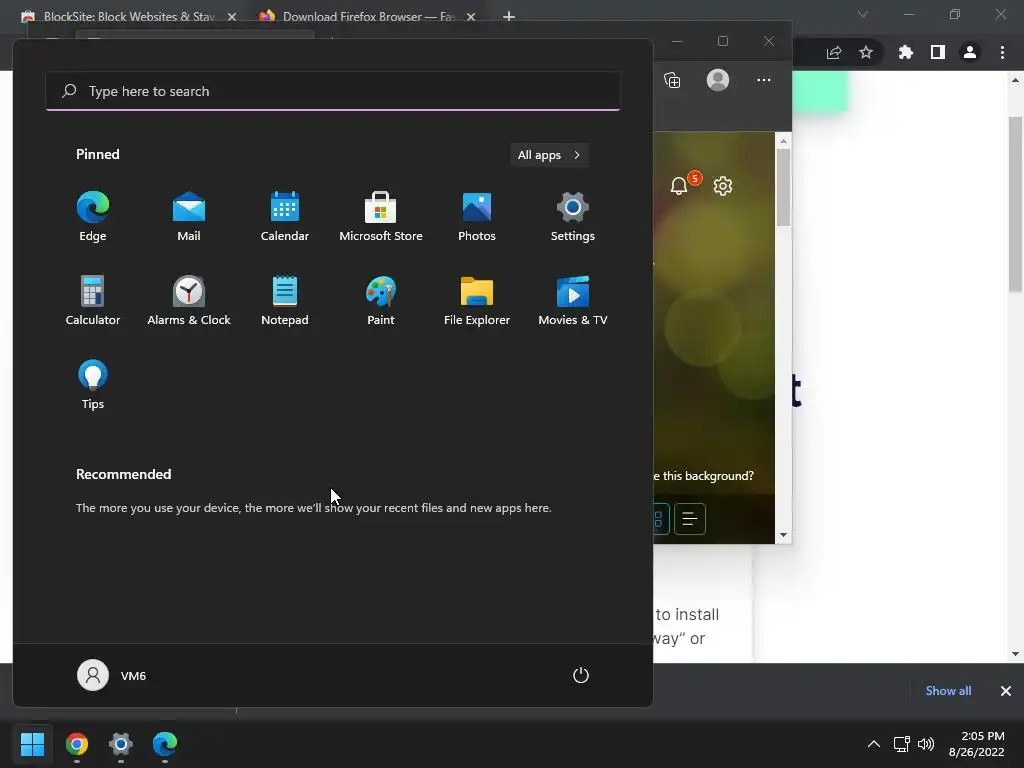Open Edge new tab notifications bell
The image size is (1024, 768).
(679, 186)
